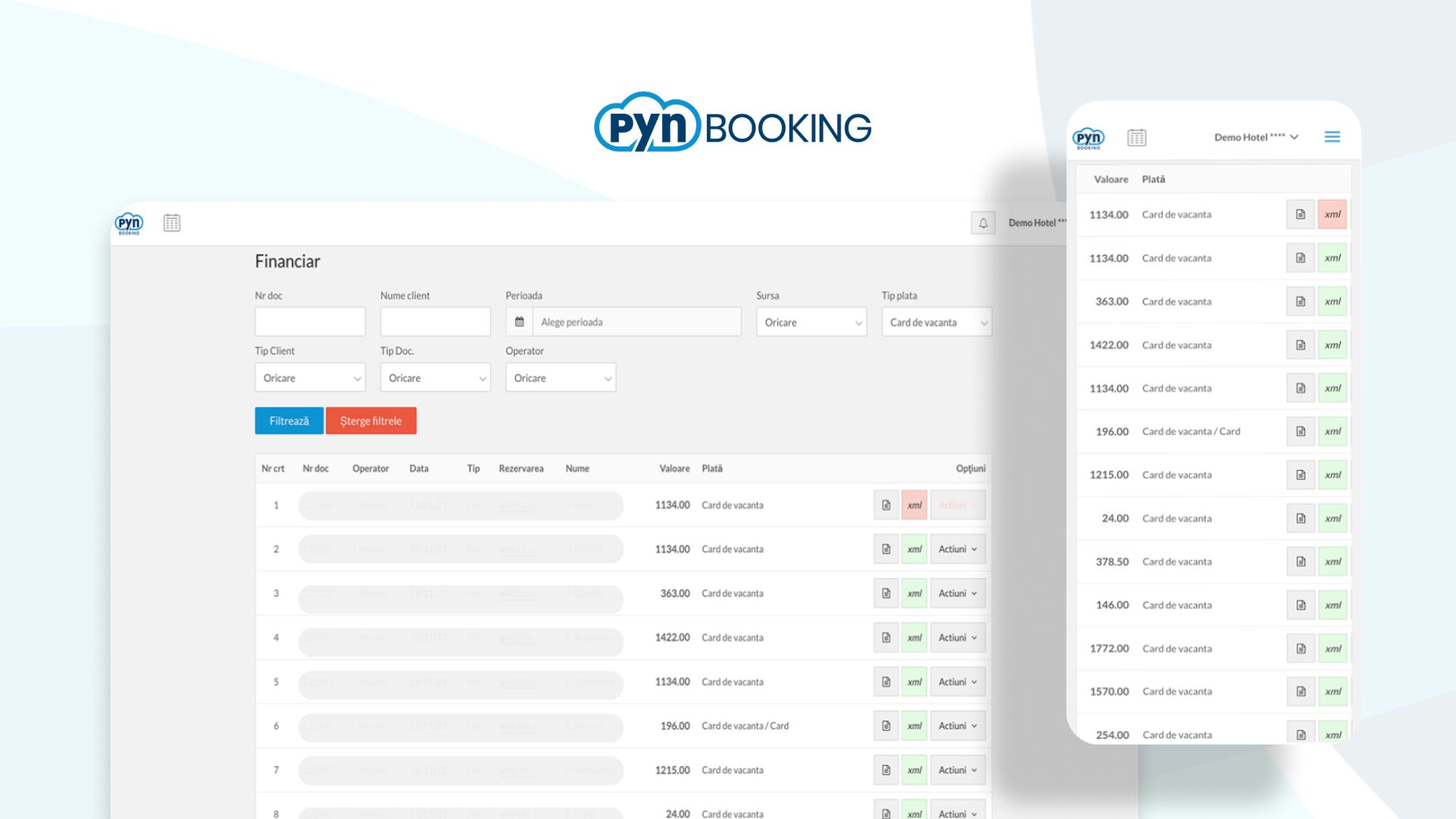Click the Șterge filtrele button
Image resolution: width=1456 pixels, height=819 pixels.
click(x=371, y=421)
